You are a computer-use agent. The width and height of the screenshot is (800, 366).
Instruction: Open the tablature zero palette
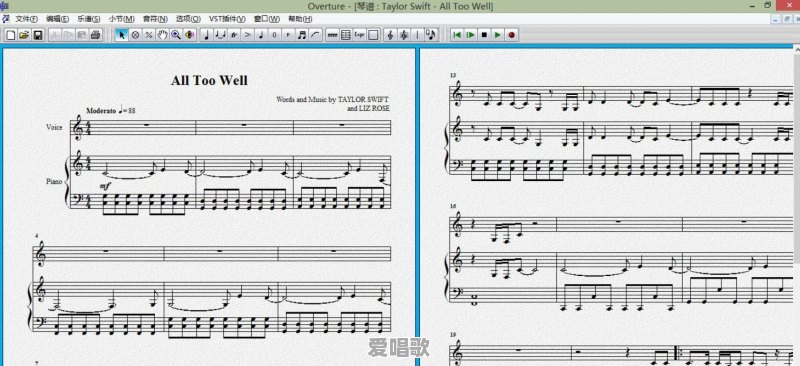pyautogui.click(x=274, y=35)
